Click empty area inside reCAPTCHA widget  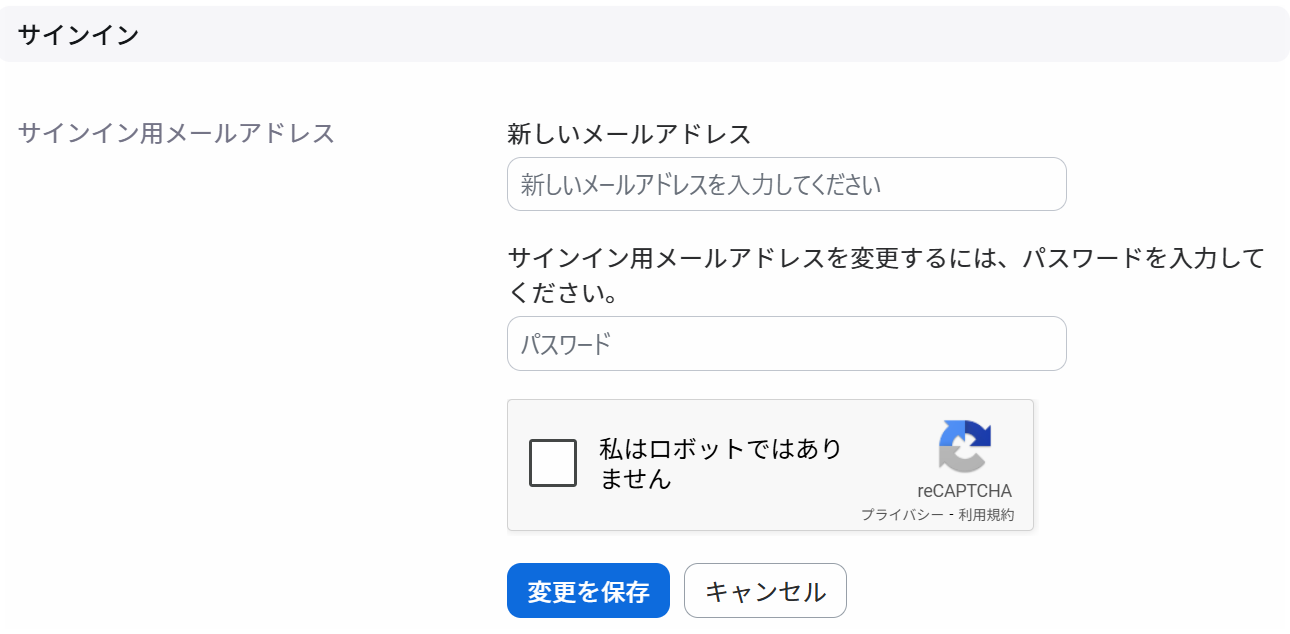(x=880, y=420)
